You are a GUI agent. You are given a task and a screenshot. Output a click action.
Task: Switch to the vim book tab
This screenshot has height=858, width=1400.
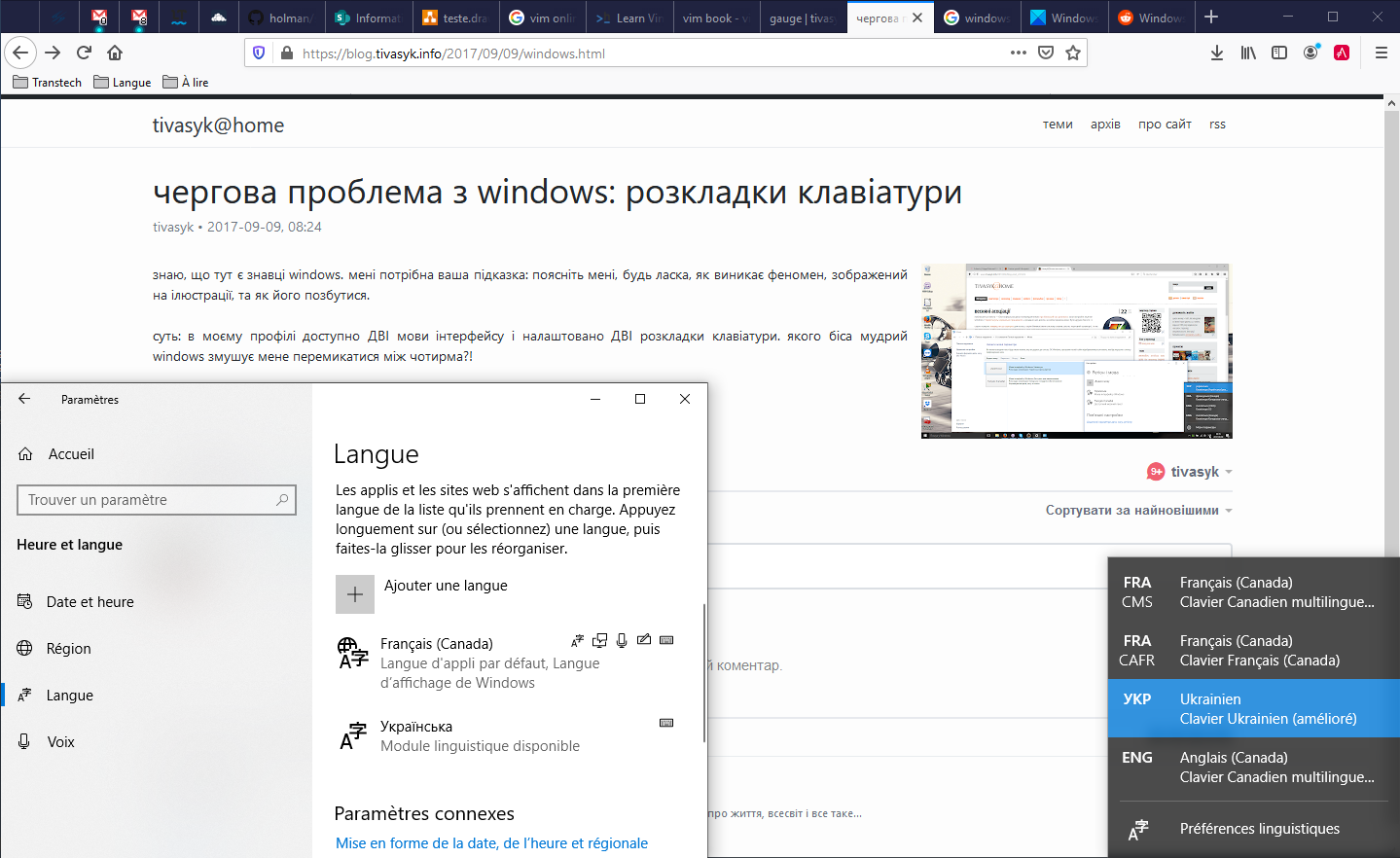[x=716, y=18]
